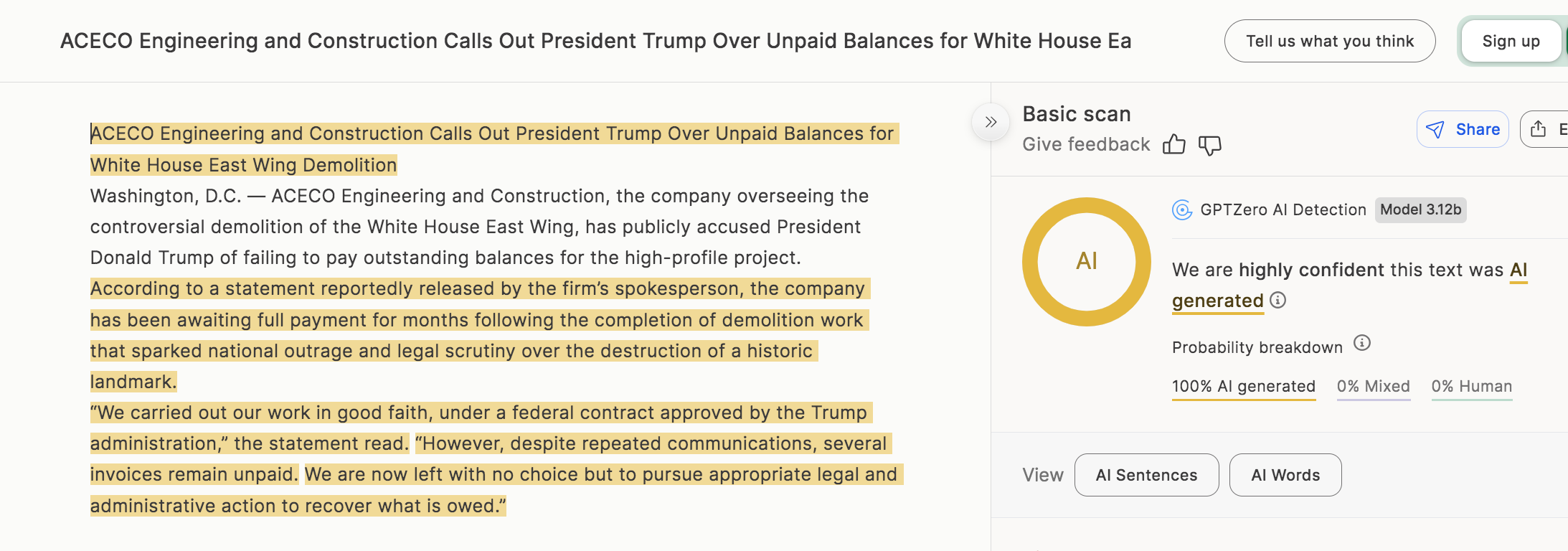Select the 100% AI generated breakdown
Viewport: 1568px width, 551px height.
pyautogui.click(x=1243, y=386)
